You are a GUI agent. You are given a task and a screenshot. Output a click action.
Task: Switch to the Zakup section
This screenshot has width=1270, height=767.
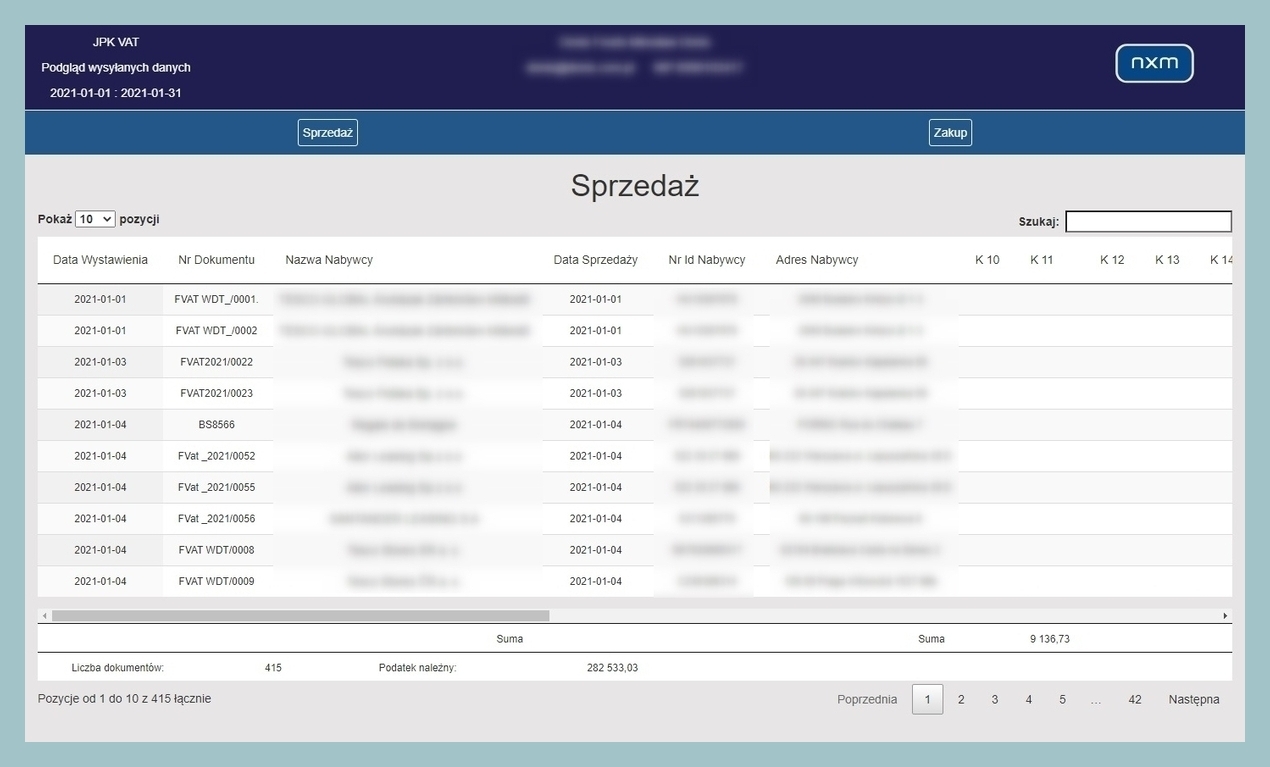coord(949,132)
